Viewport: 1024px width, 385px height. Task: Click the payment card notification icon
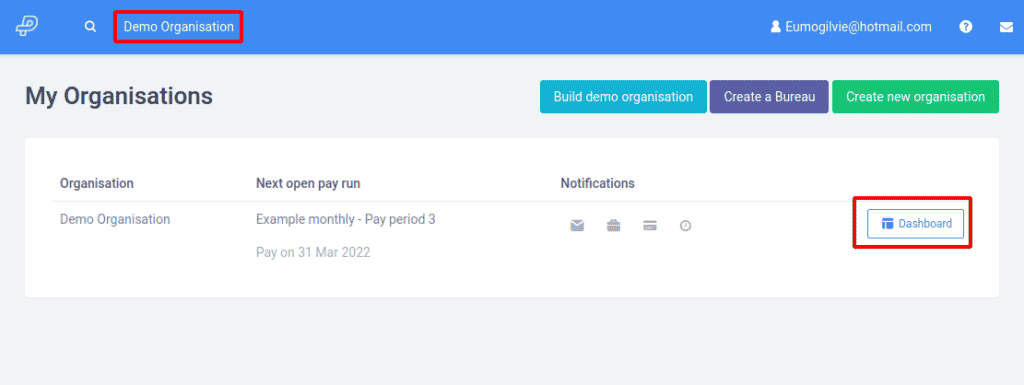tap(649, 226)
